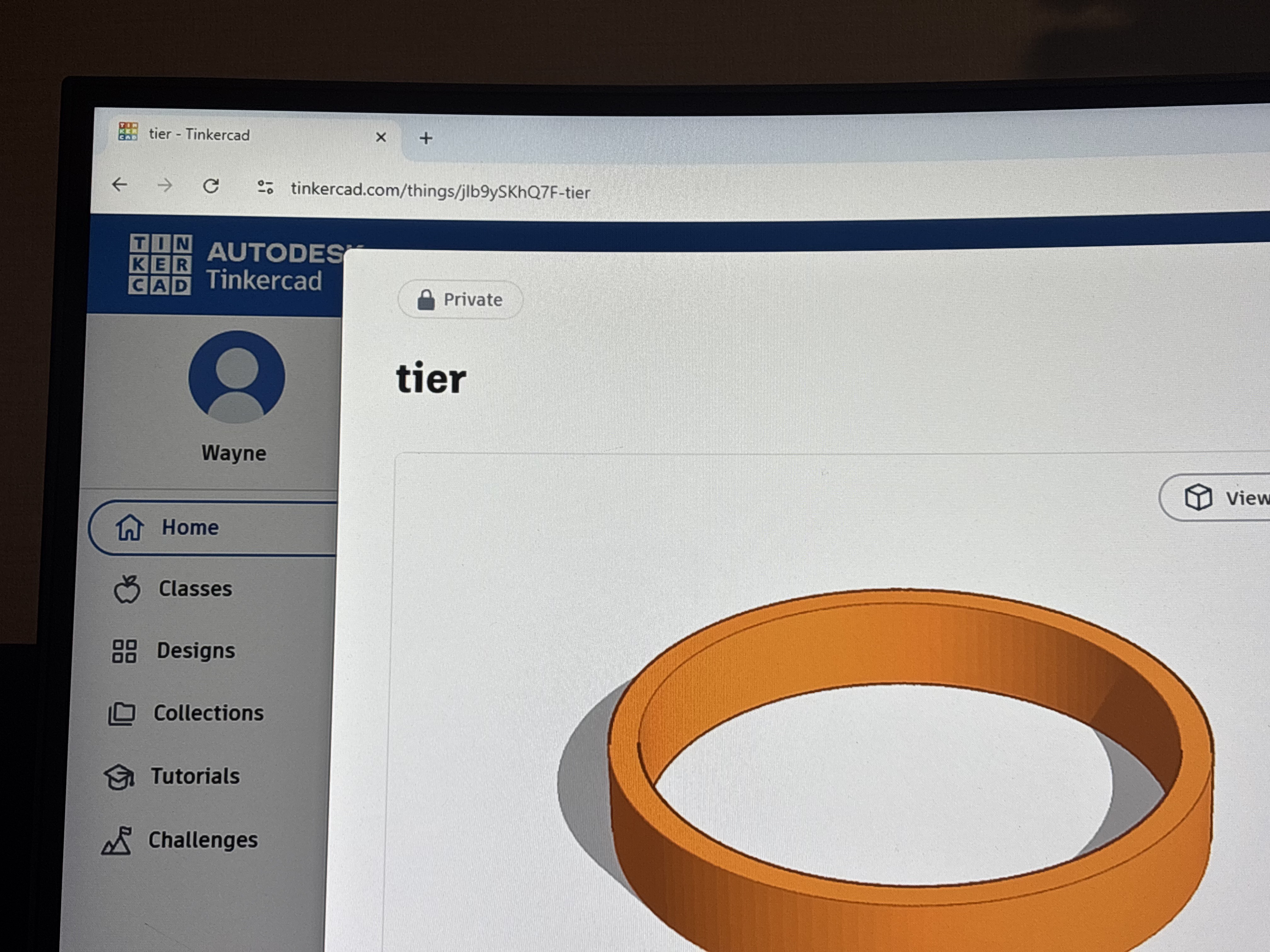The image size is (1270, 952).
Task: Click the address bar URL
Action: click(x=440, y=190)
